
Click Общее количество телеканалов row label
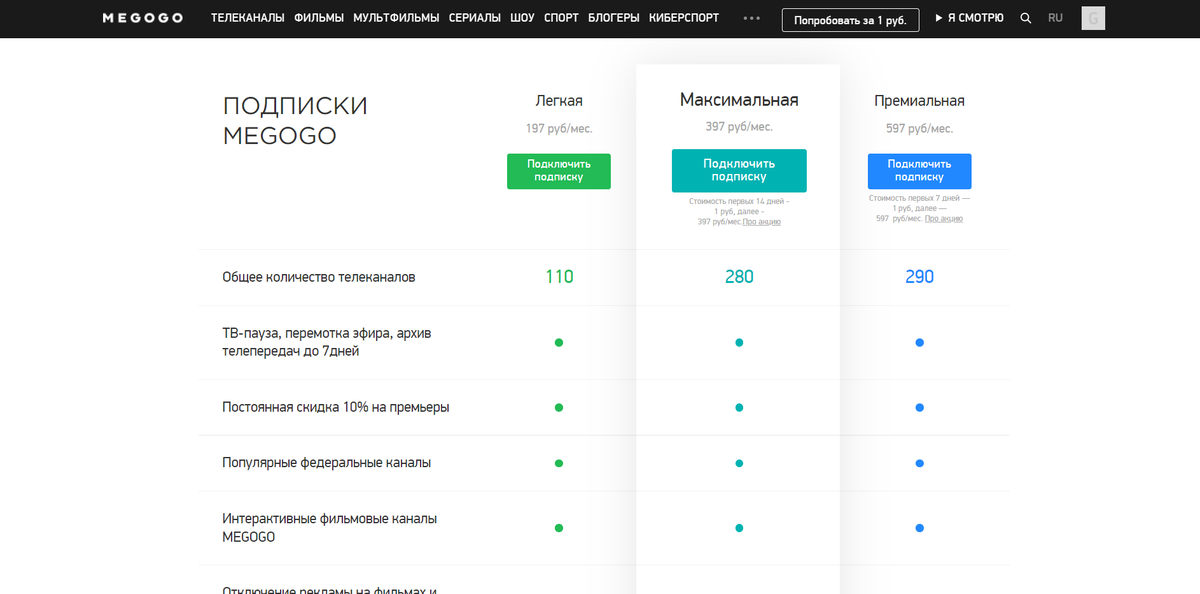click(x=319, y=277)
